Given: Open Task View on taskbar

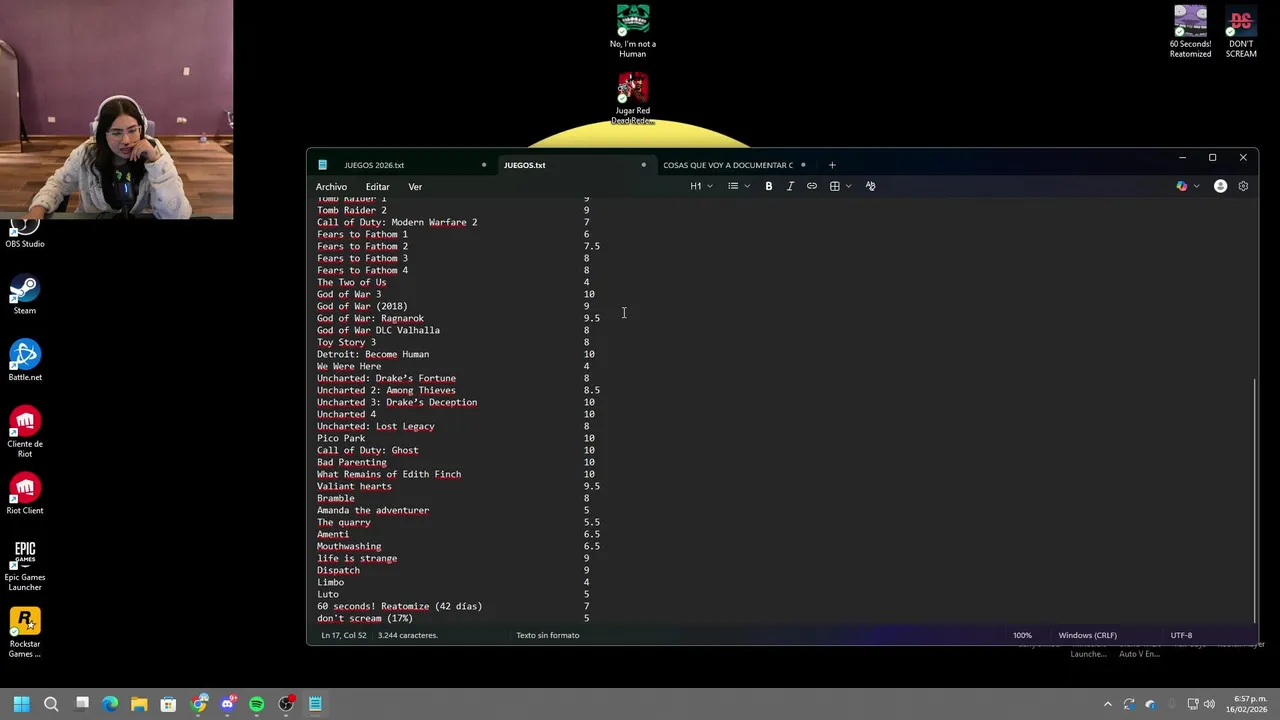Looking at the screenshot, I should point(82,704).
